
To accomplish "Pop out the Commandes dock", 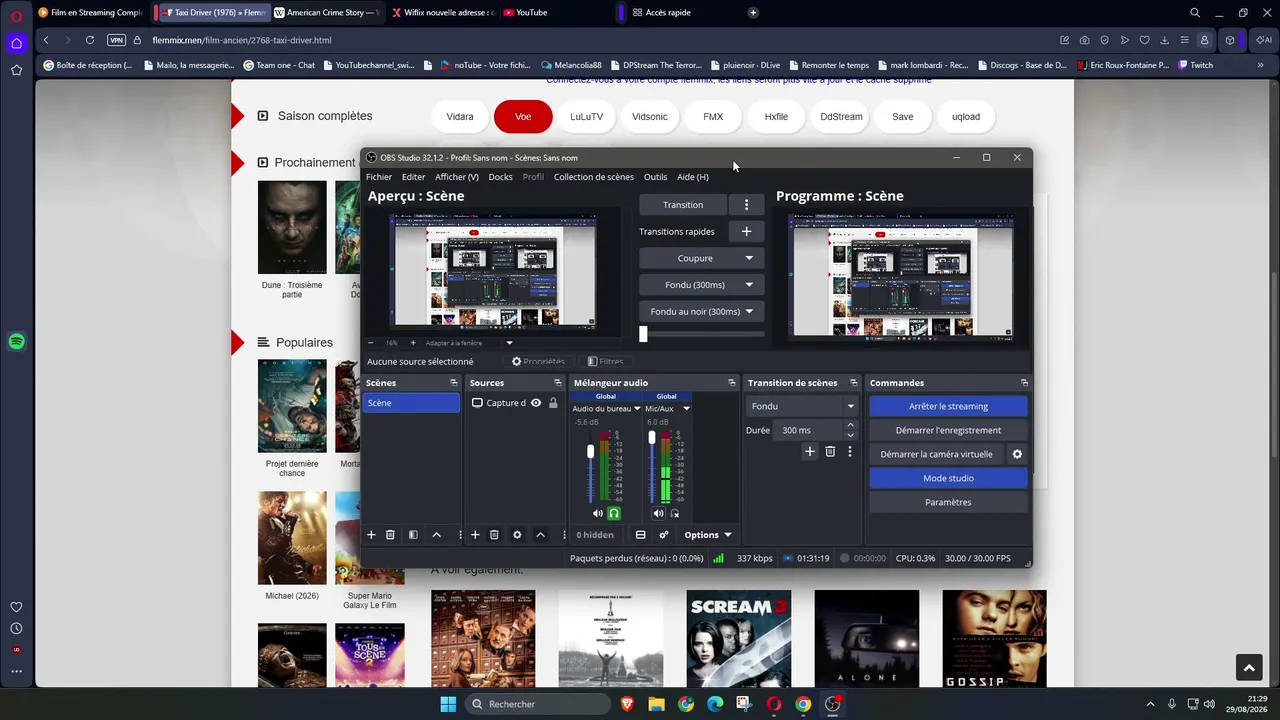I will (1024, 383).
